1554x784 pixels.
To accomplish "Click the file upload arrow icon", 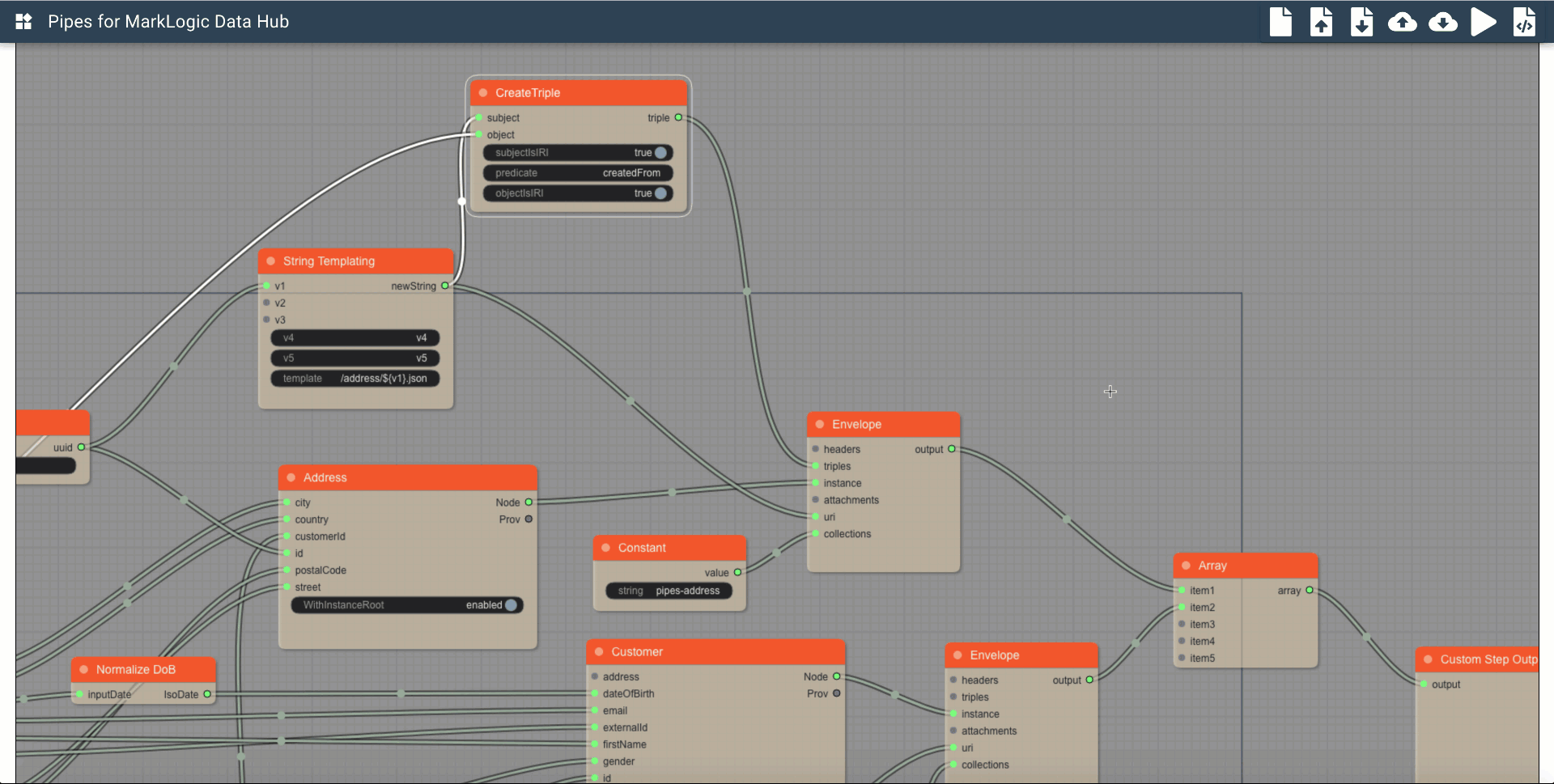I will 1321,22.
